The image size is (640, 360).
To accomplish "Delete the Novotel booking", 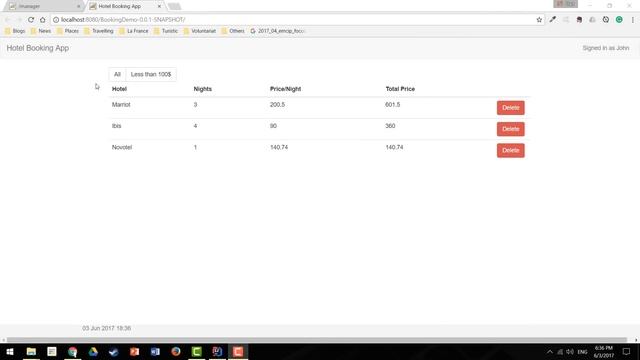I will click(511, 150).
